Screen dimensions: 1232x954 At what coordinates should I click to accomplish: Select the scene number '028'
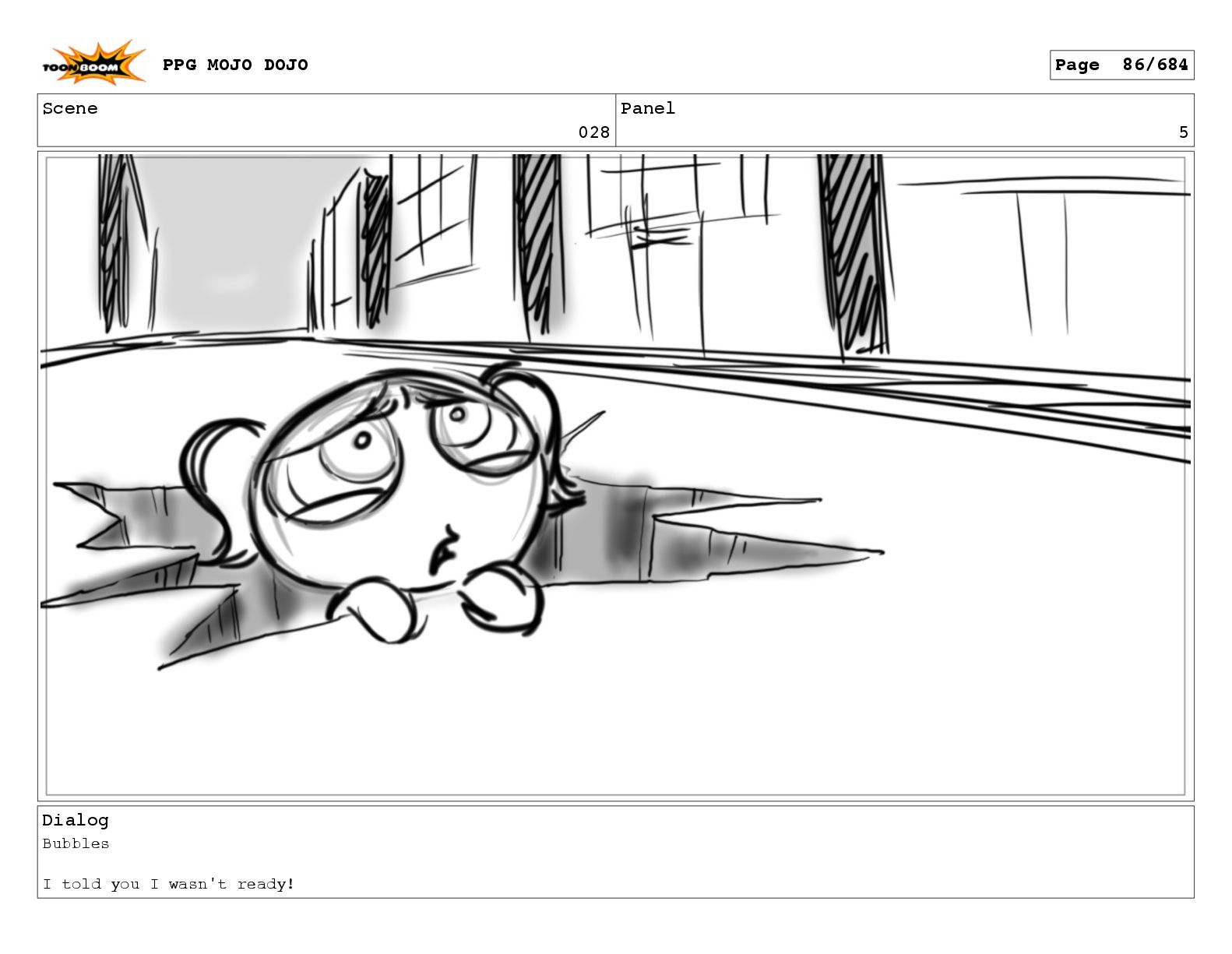(593, 132)
